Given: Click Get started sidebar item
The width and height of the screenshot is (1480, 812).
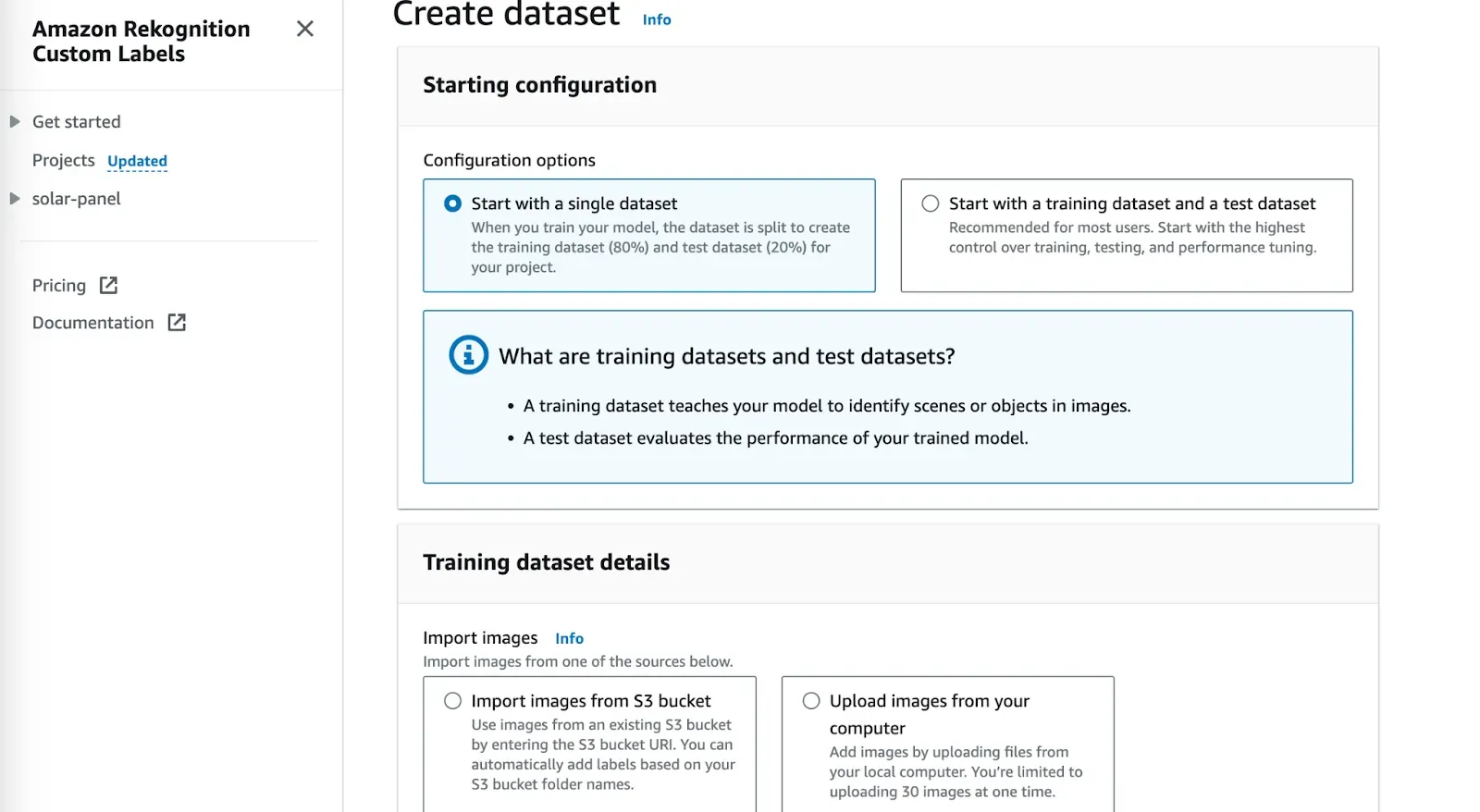Looking at the screenshot, I should [77, 122].
